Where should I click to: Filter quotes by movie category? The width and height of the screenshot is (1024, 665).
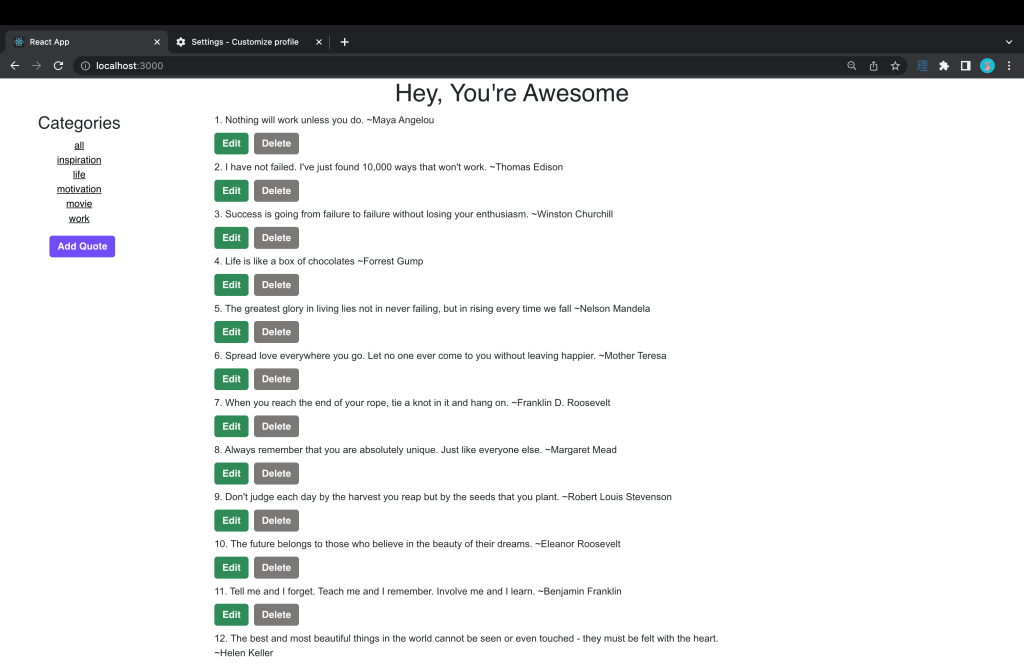pos(79,204)
